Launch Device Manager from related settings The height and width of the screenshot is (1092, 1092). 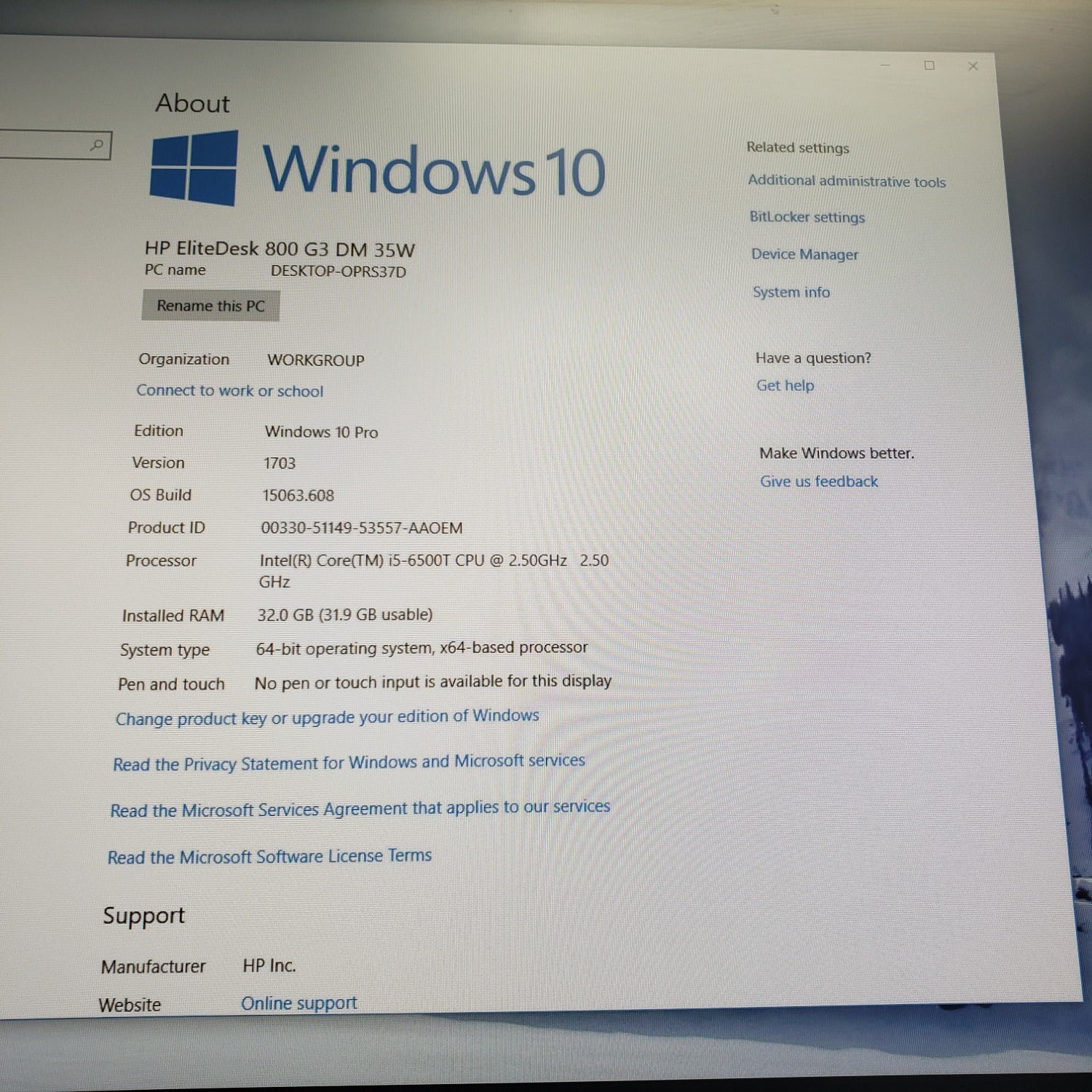[x=804, y=254]
